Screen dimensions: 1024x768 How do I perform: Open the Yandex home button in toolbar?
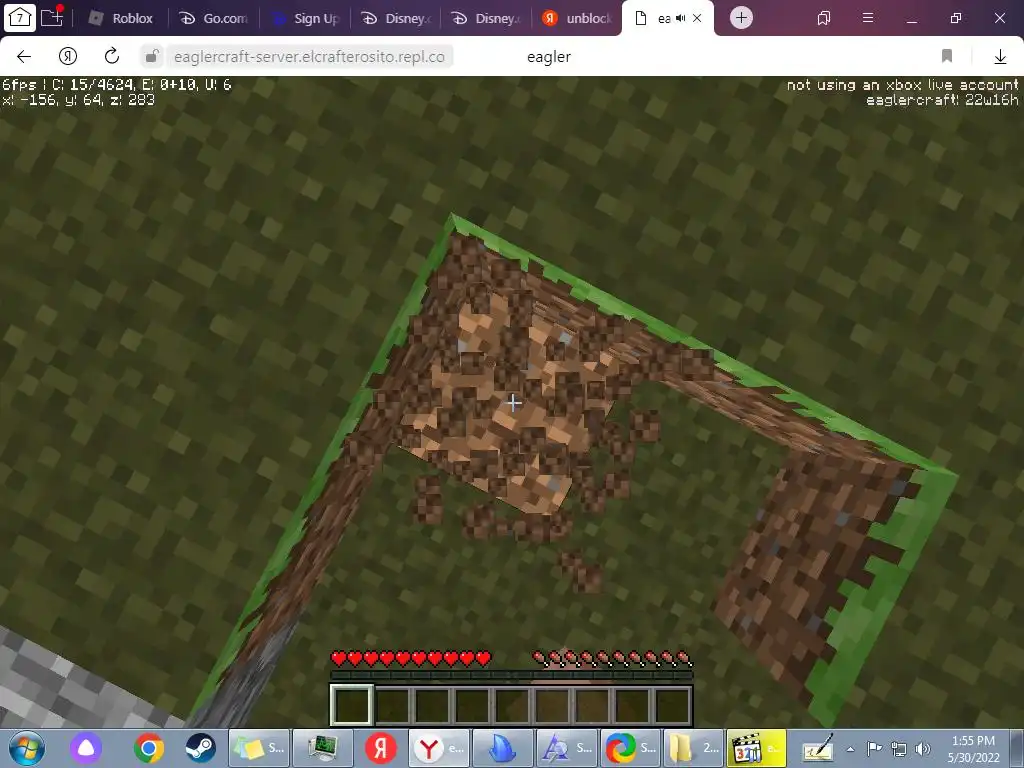pyautogui.click(x=68, y=57)
